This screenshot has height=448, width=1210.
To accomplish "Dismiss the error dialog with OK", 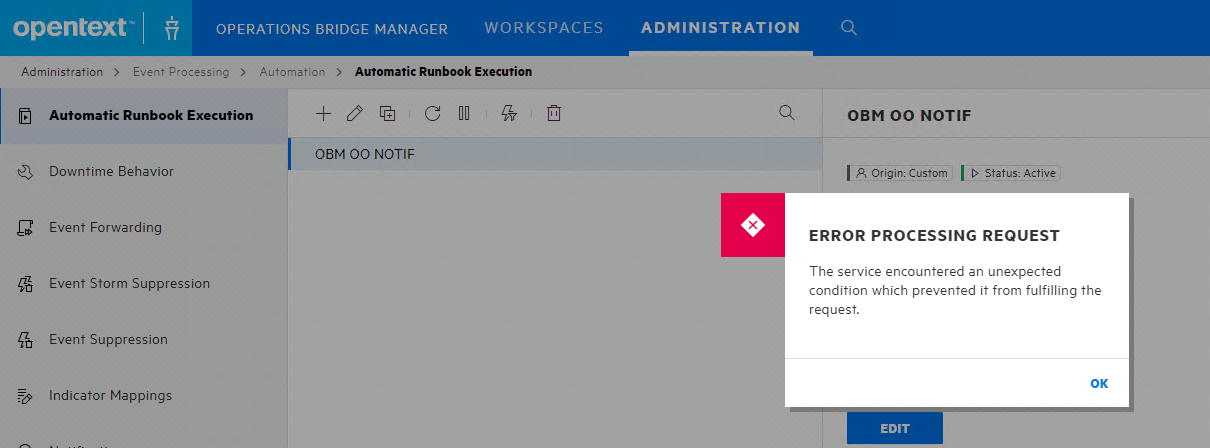I will coord(1099,383).
